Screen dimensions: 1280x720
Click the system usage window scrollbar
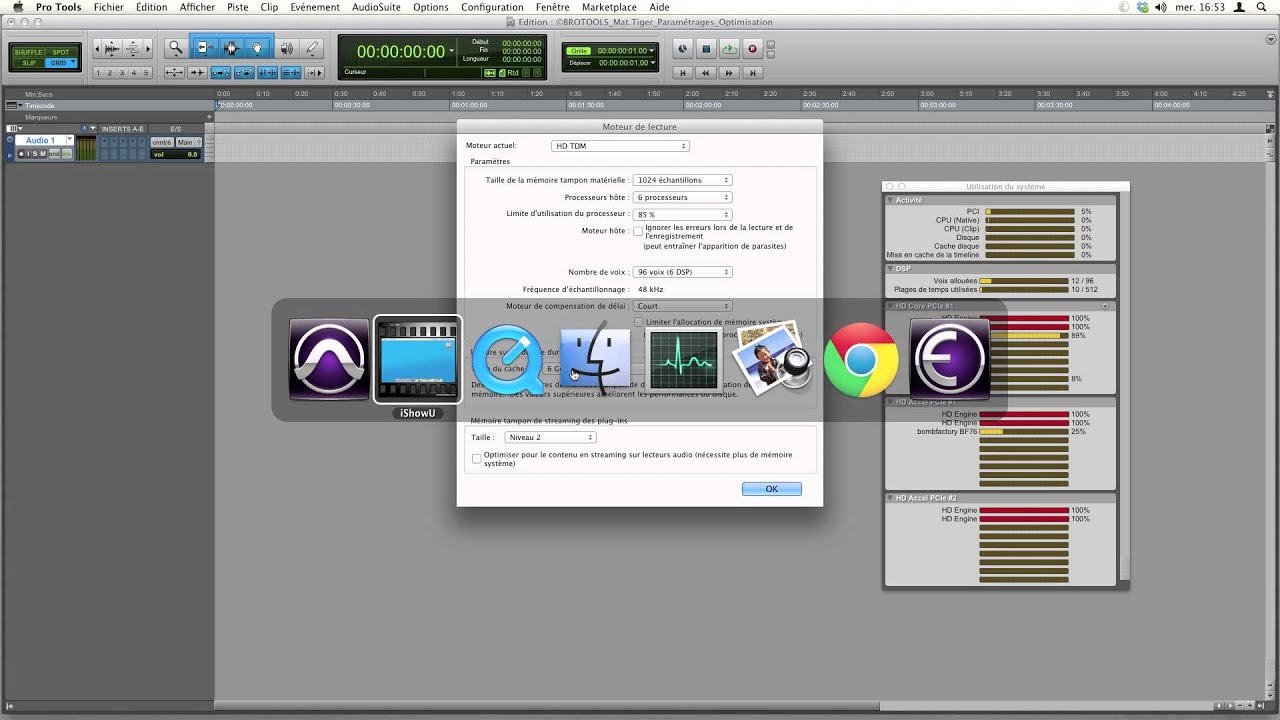pyautogui.click(x=1124, y=568)
